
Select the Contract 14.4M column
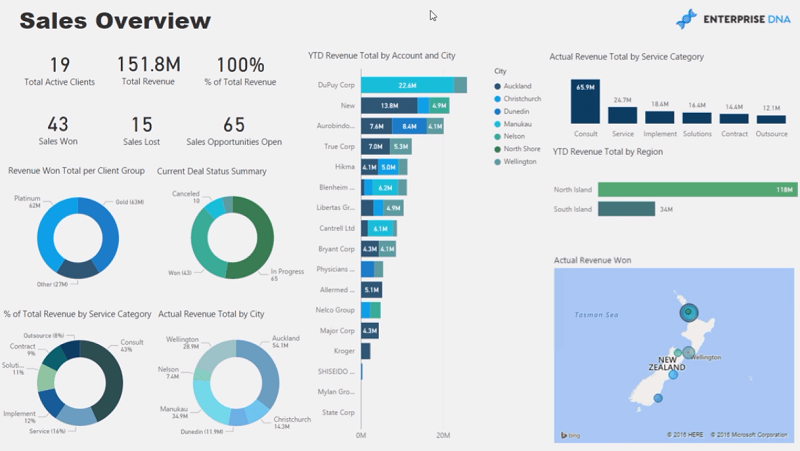point(734,119)
